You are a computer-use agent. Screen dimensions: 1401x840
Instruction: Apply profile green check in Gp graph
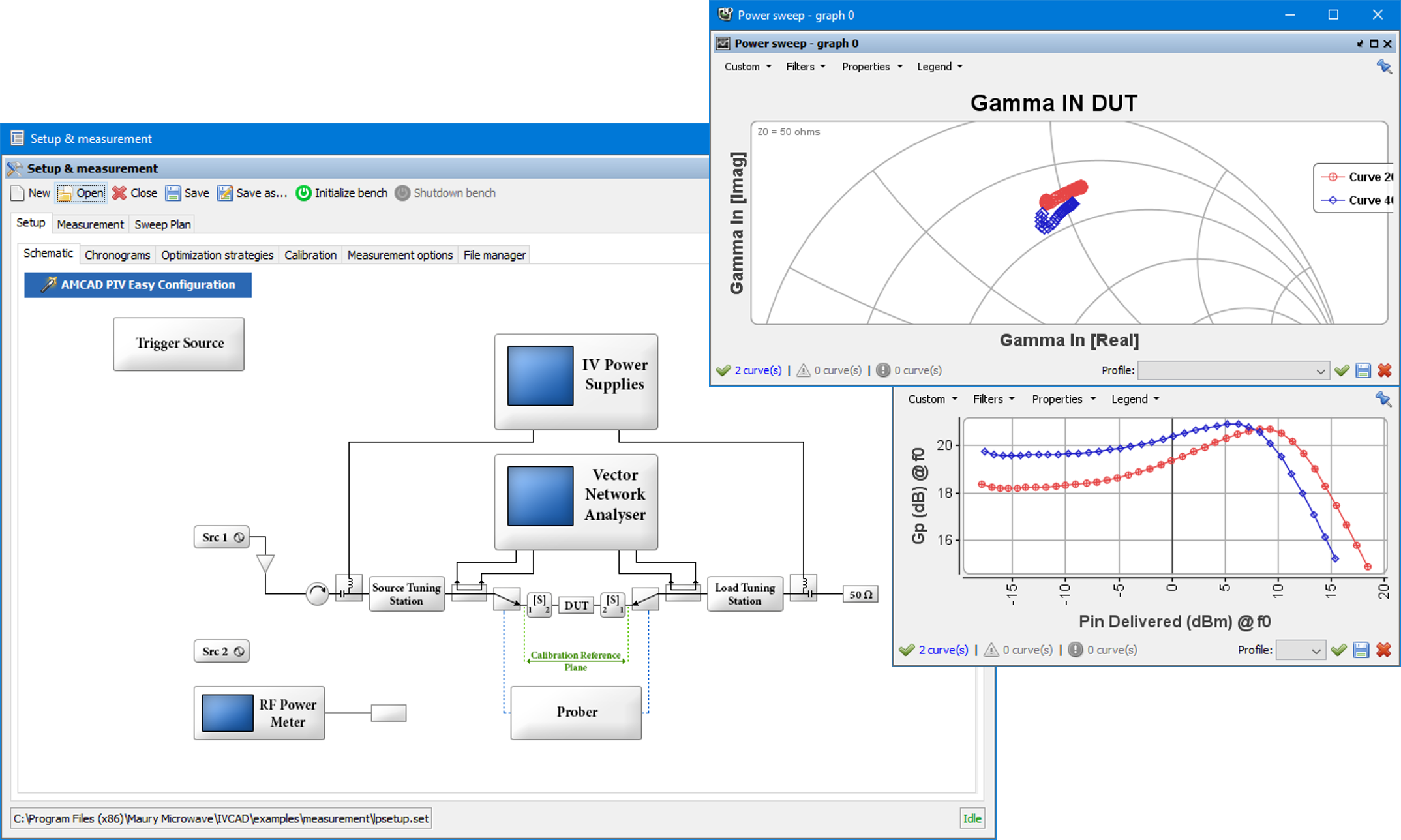pos(1339,650)
